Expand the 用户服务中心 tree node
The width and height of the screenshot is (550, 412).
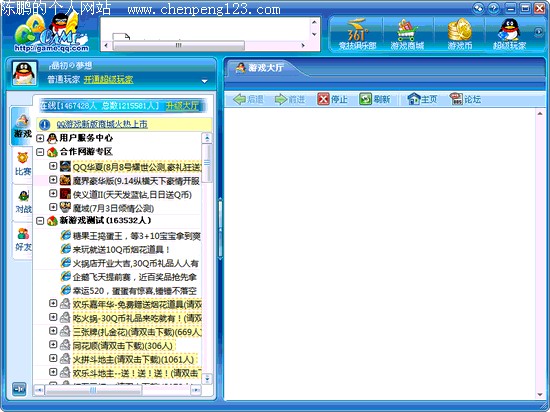point(40,138)
